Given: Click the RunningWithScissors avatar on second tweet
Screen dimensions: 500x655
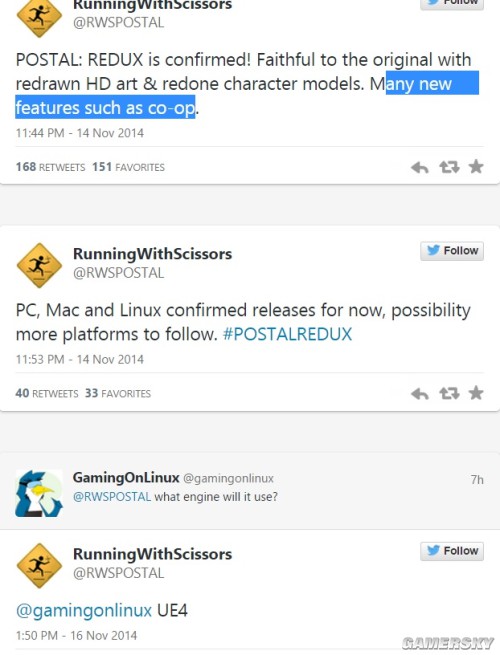Looking at the screenshot, I should click(x=39, y=265).
